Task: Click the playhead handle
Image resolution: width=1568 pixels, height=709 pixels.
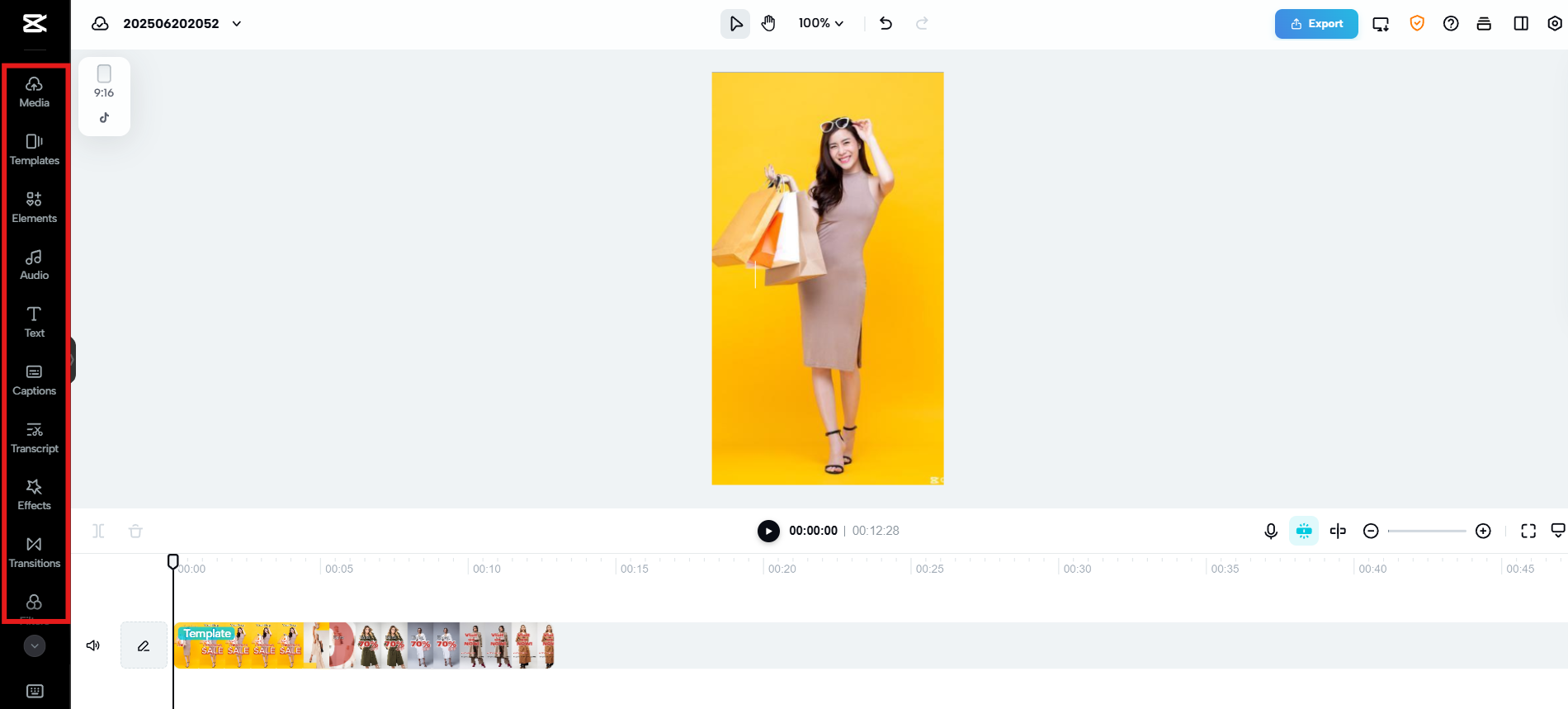Action: (173, 561)
